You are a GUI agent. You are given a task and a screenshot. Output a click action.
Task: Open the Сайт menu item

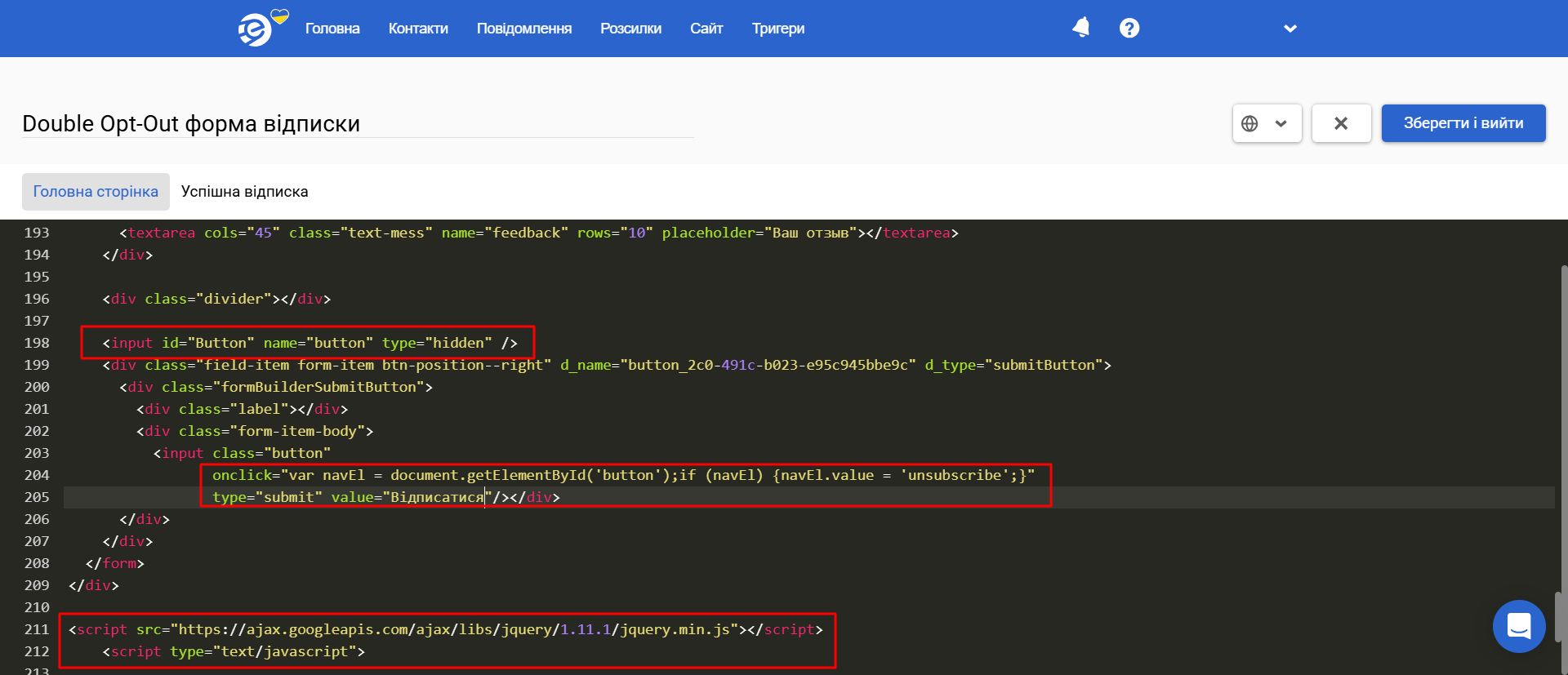[x=706, y=29]
